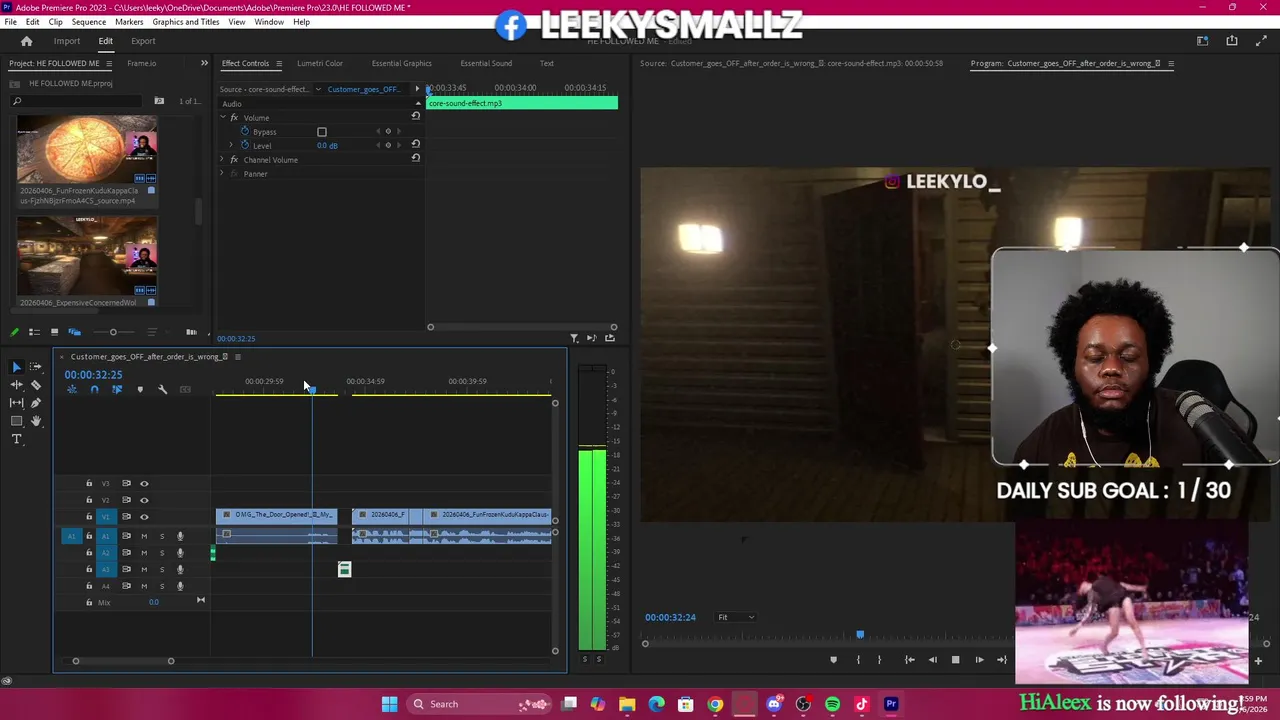Activate the Pen tool
This screenshot has width=1280, height=720.
click(36, 403)
